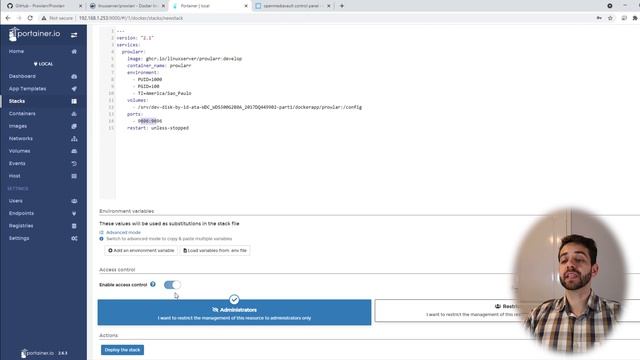Select Stacks in the sidebar
The image size is (640, 360).
17,101
